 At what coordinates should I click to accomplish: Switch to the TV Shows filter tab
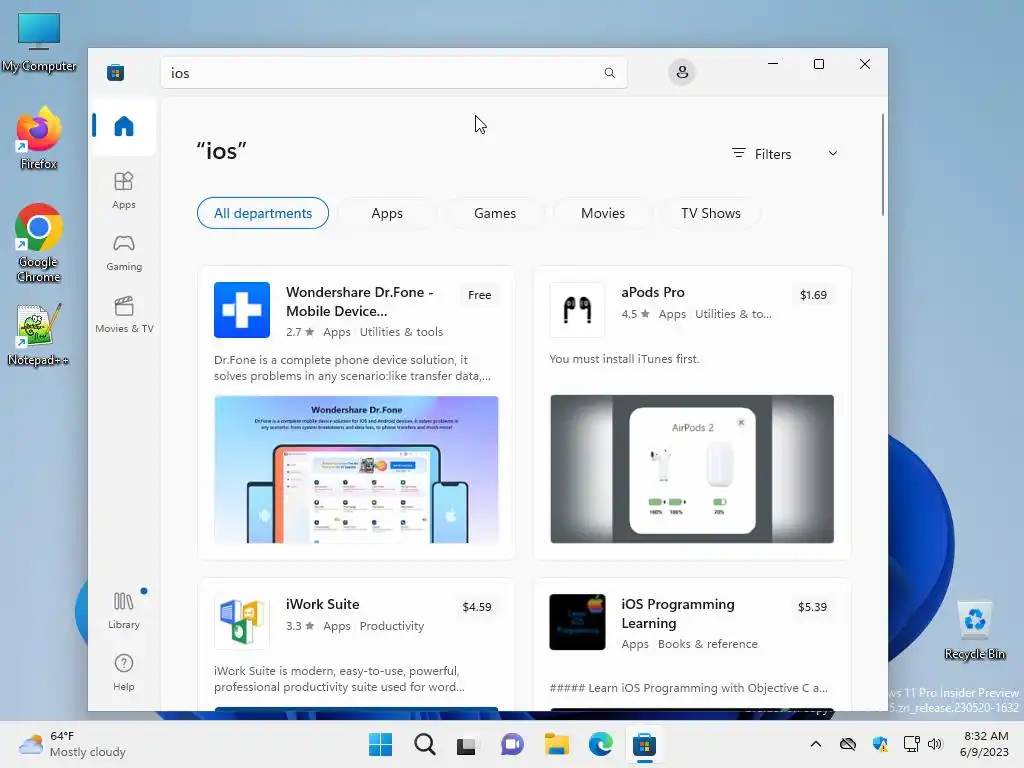click(x=711, y=213)
